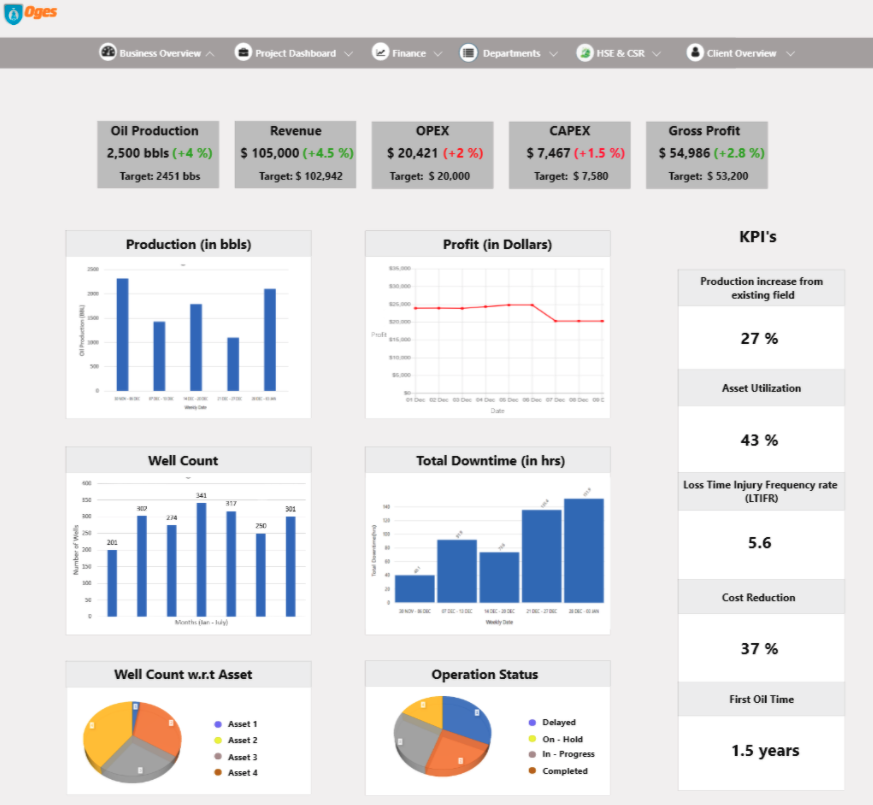The width and height of the screenshot is (873, 805).
Task: Click the Project Dashboard briefcase icon
Action: pyautogui.click(x=243, y=52)
